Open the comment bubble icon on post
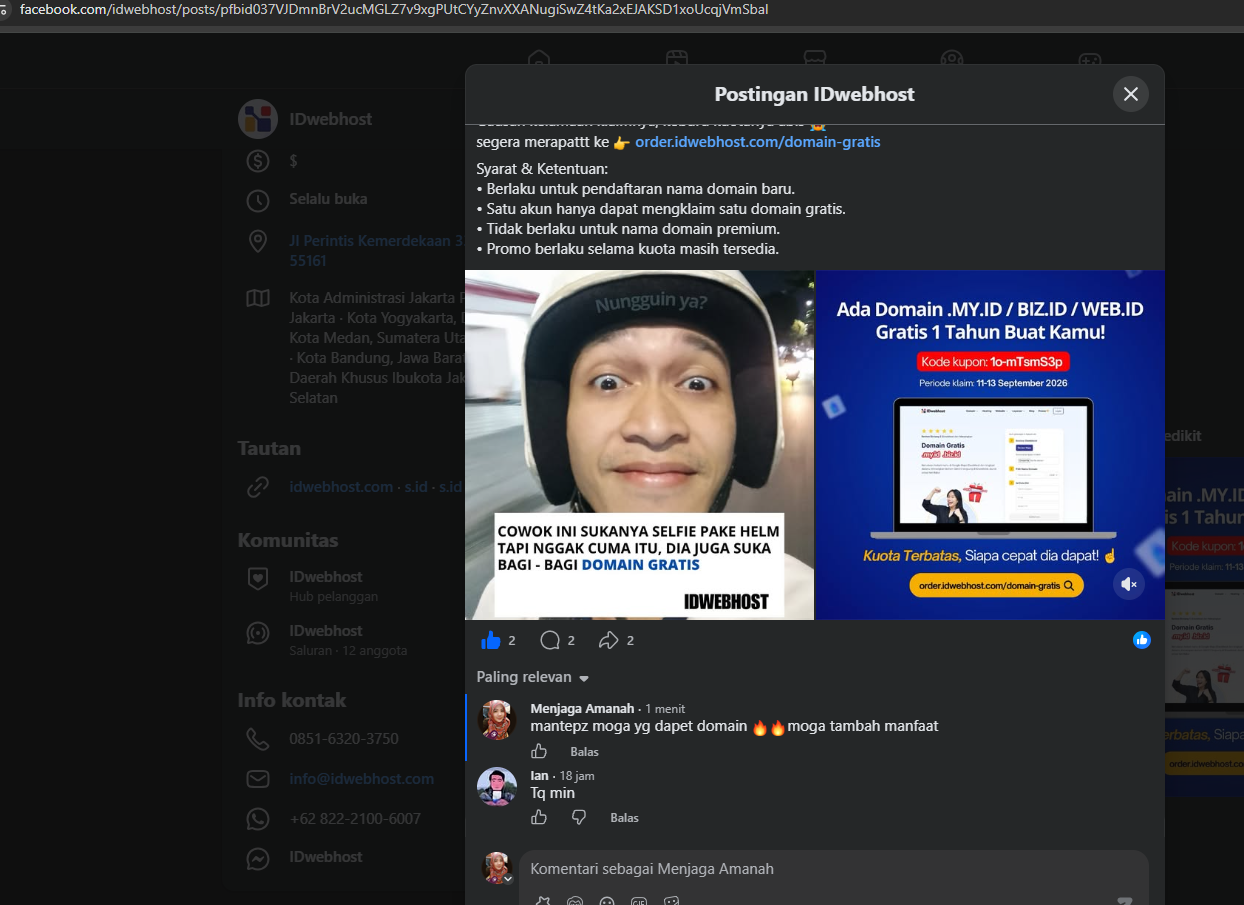This screenshot has height=905, width=1244. 550,640
